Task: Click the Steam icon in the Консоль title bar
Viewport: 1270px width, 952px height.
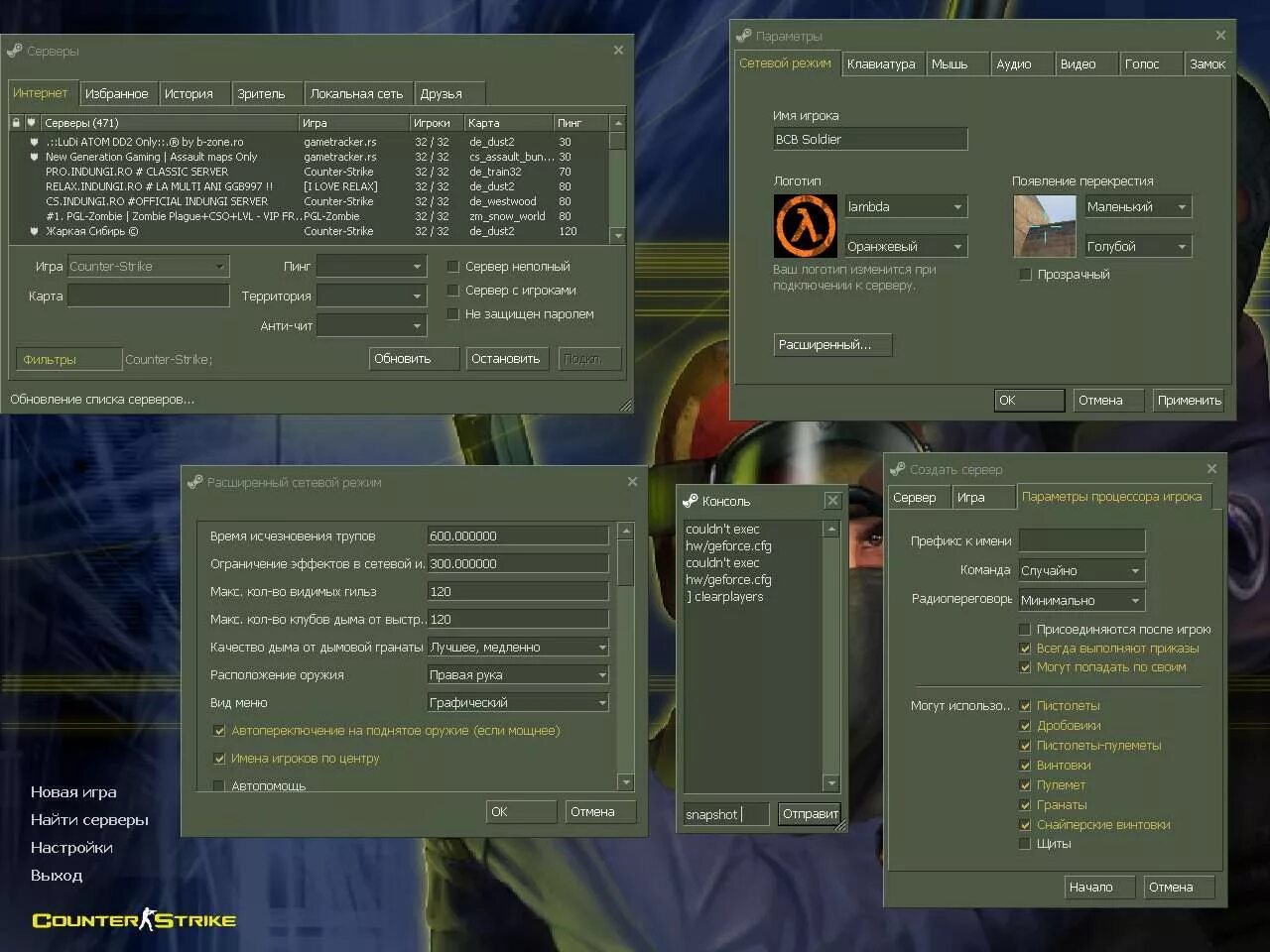Action: tap(691, 501)
